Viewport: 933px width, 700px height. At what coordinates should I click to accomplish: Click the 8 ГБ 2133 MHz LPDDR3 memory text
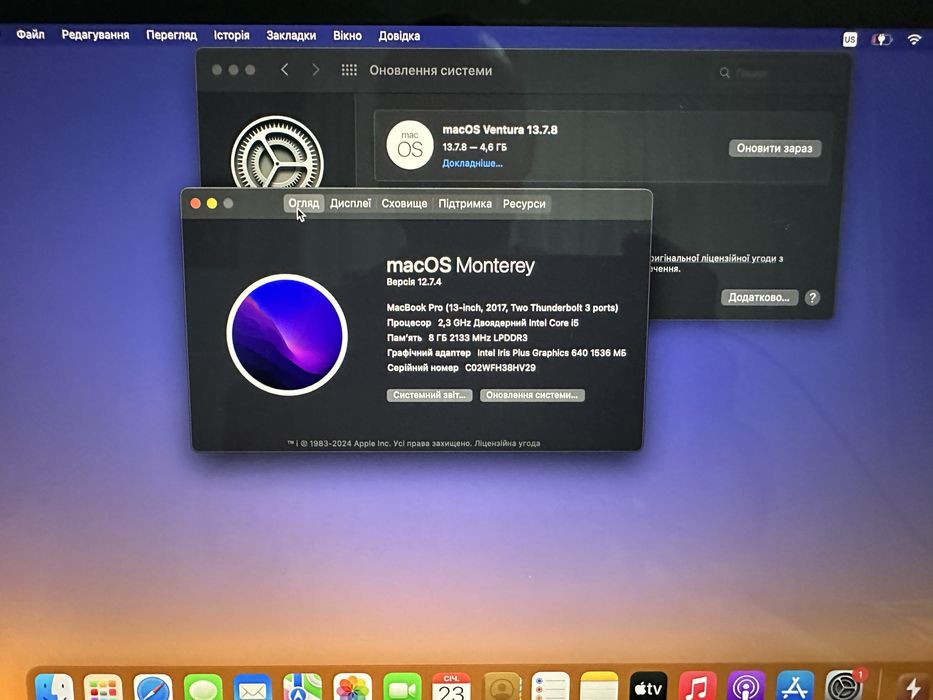coord(478,338)
